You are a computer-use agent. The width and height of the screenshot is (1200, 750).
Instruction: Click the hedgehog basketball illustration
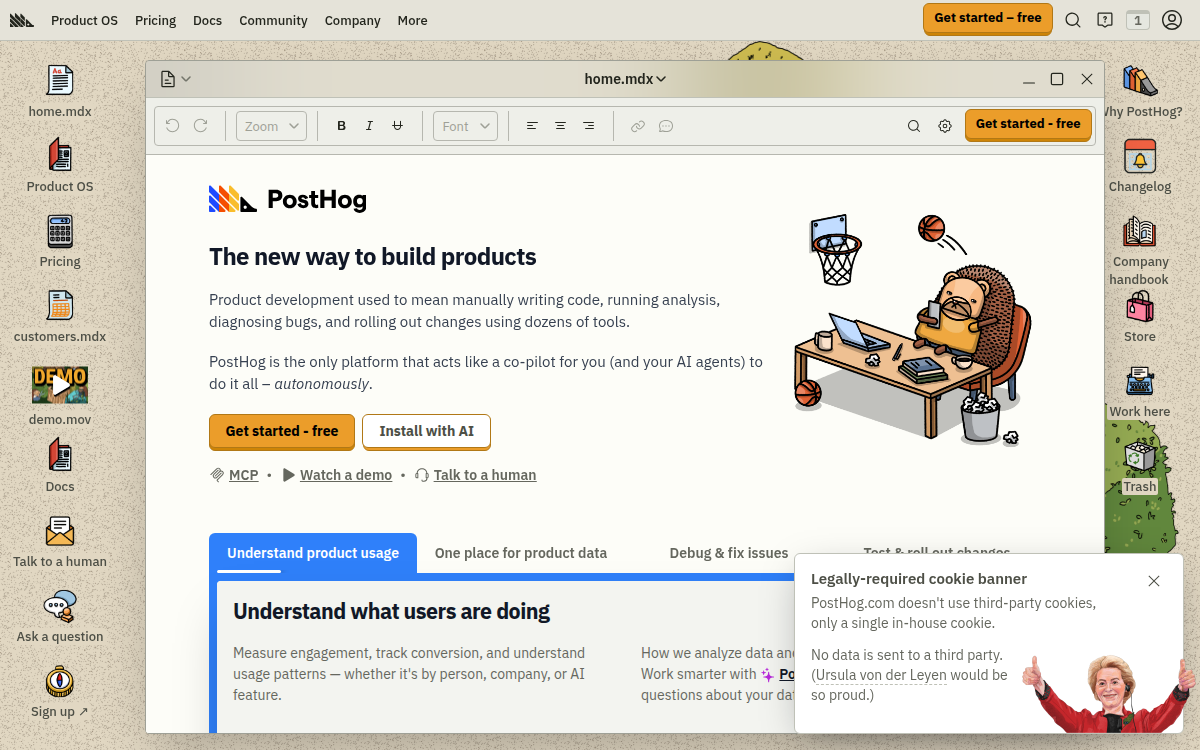point(912,328)
